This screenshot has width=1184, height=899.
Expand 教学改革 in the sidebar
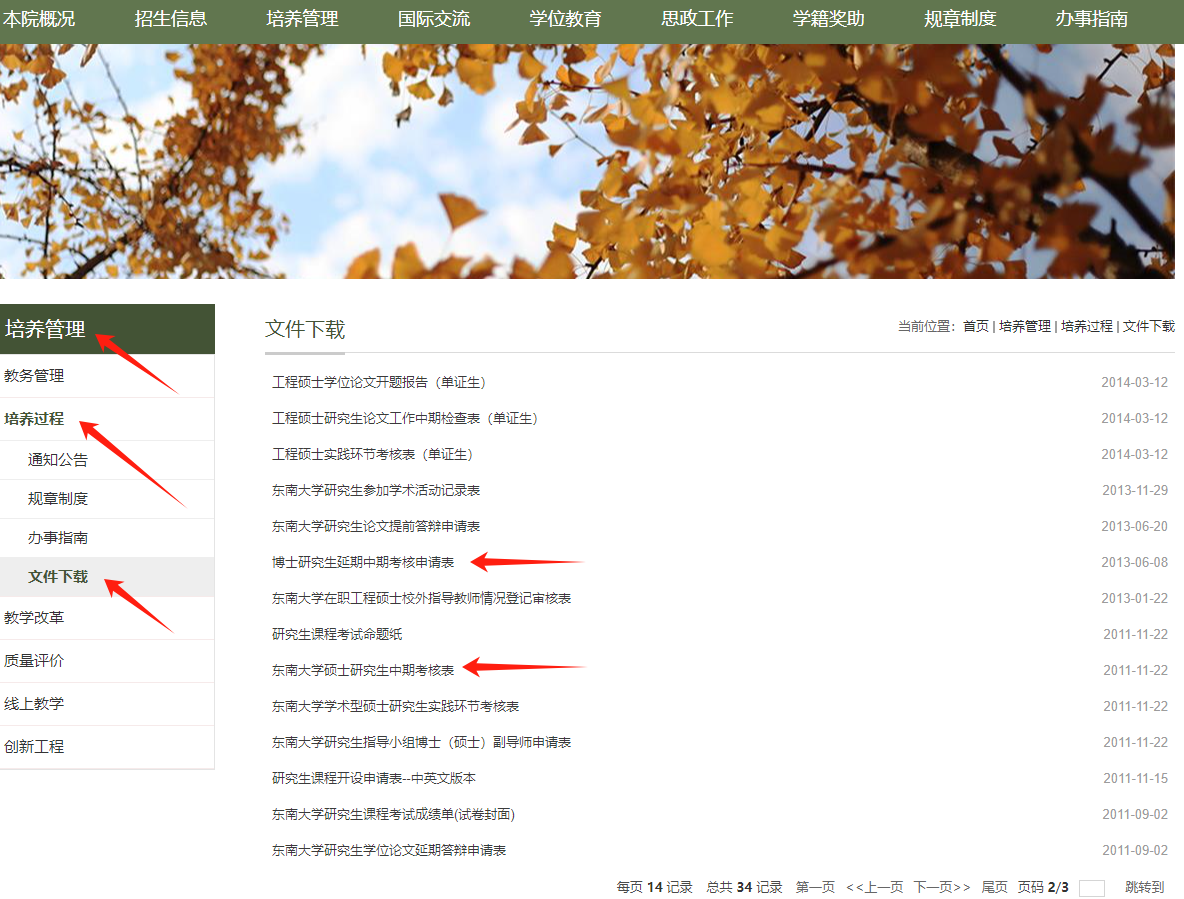tap(34, 618)
